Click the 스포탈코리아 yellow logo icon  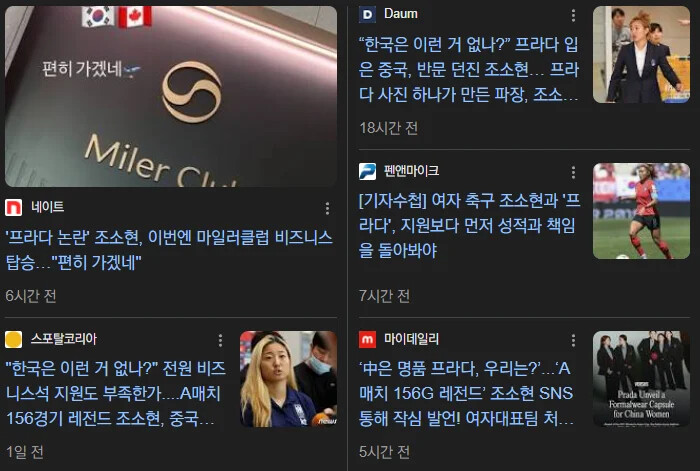[13, 339]
